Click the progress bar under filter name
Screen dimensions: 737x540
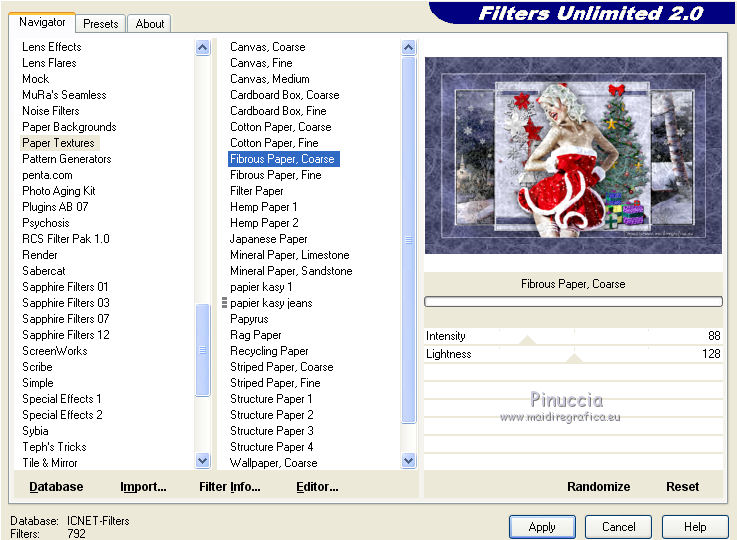click(573, 302)
